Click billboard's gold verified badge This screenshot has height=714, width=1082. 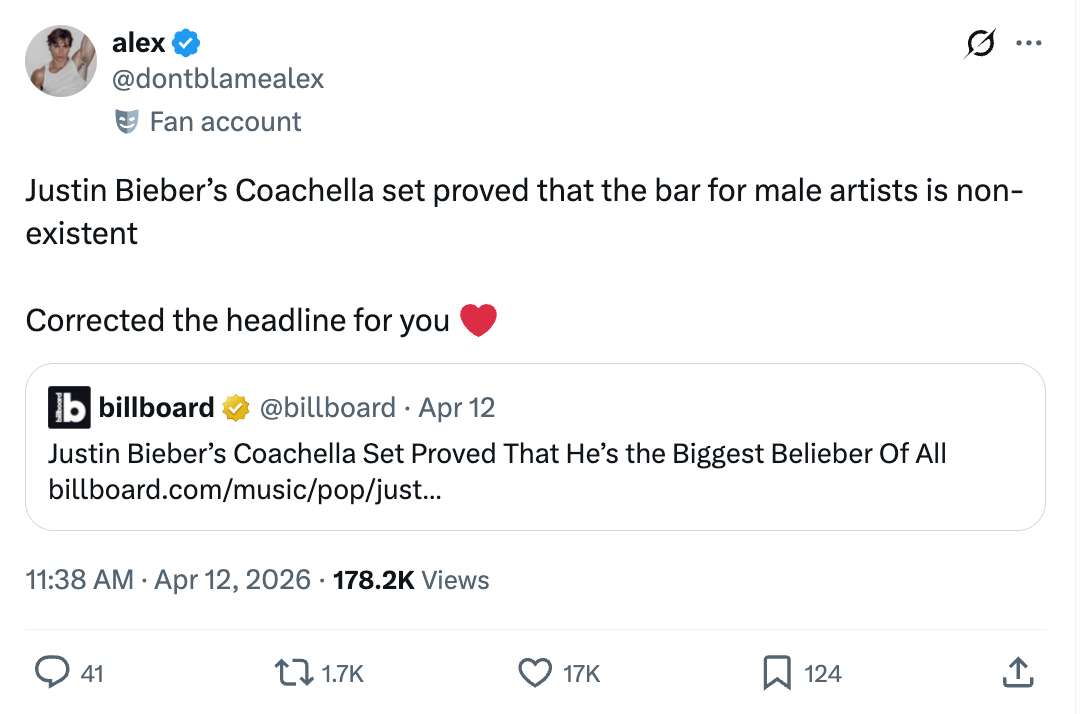(233, 407)
